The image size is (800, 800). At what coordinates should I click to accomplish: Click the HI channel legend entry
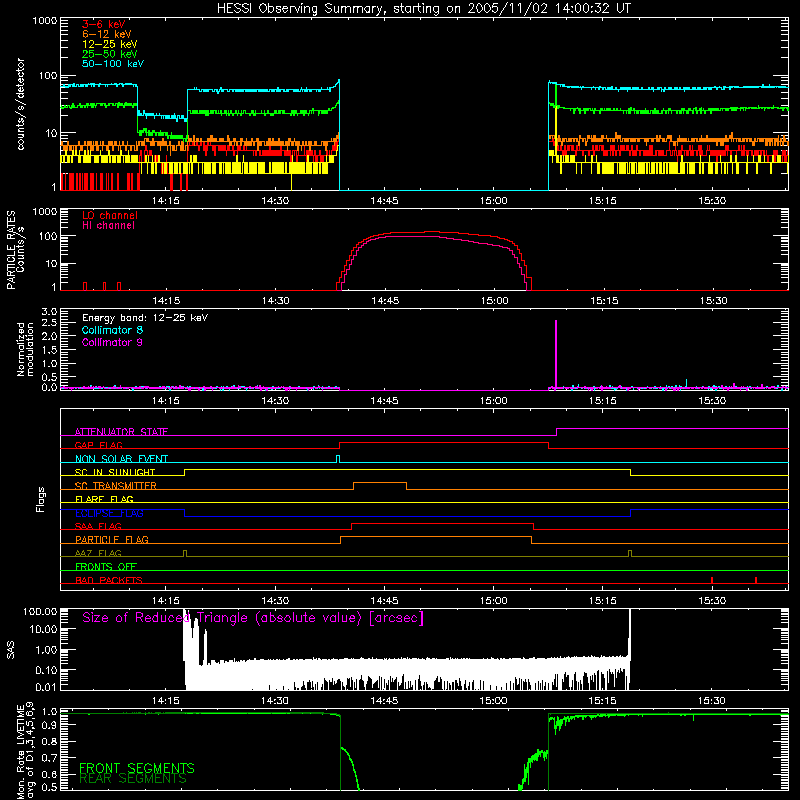click(x=109, y=225)
